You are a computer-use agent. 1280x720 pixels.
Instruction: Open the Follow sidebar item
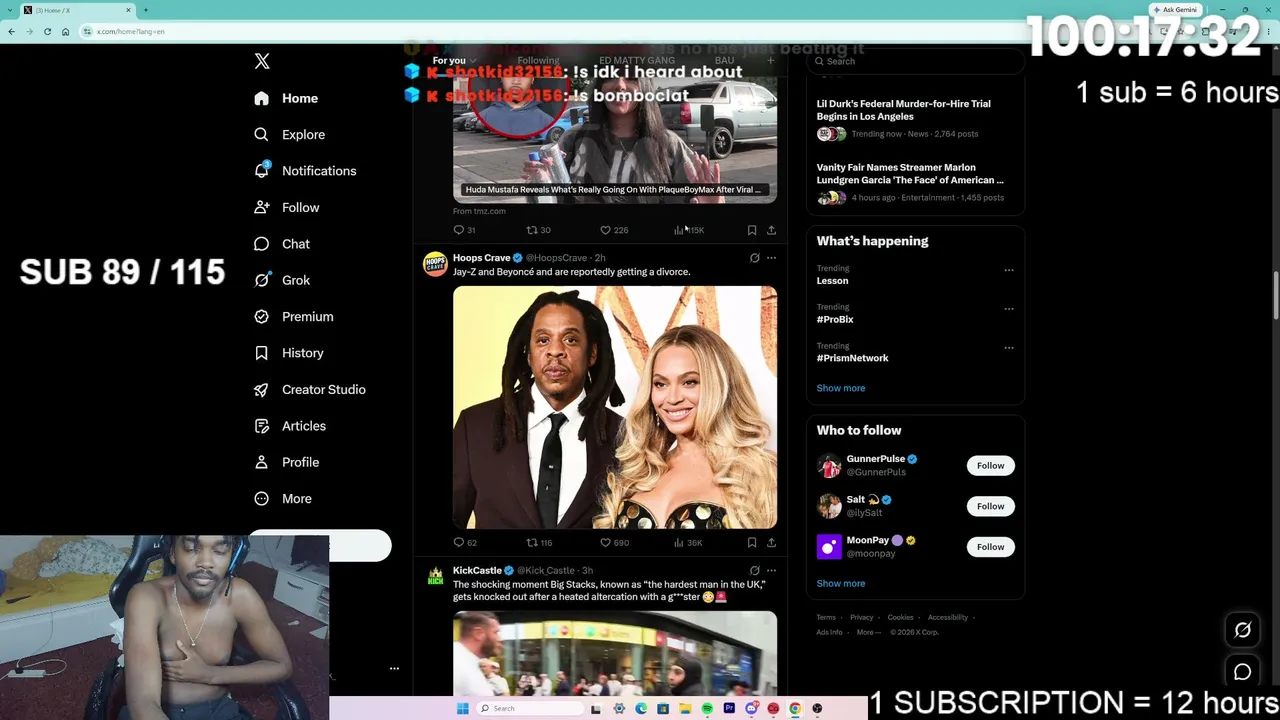pos(287,207)
